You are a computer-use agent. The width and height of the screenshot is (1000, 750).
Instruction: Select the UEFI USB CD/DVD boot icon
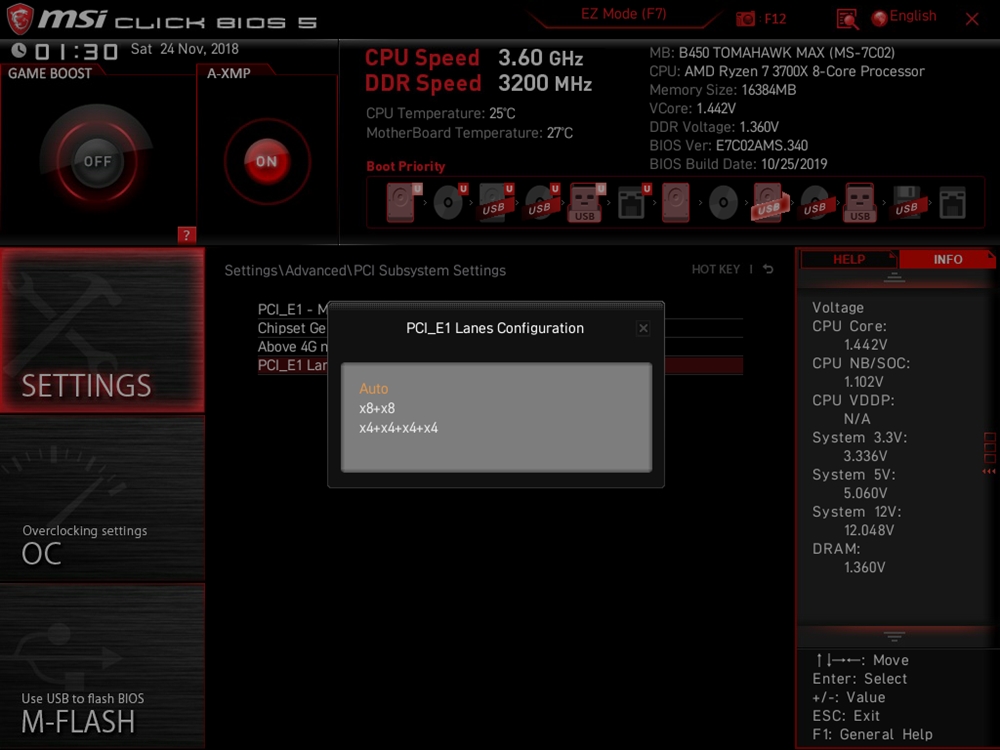541,202
